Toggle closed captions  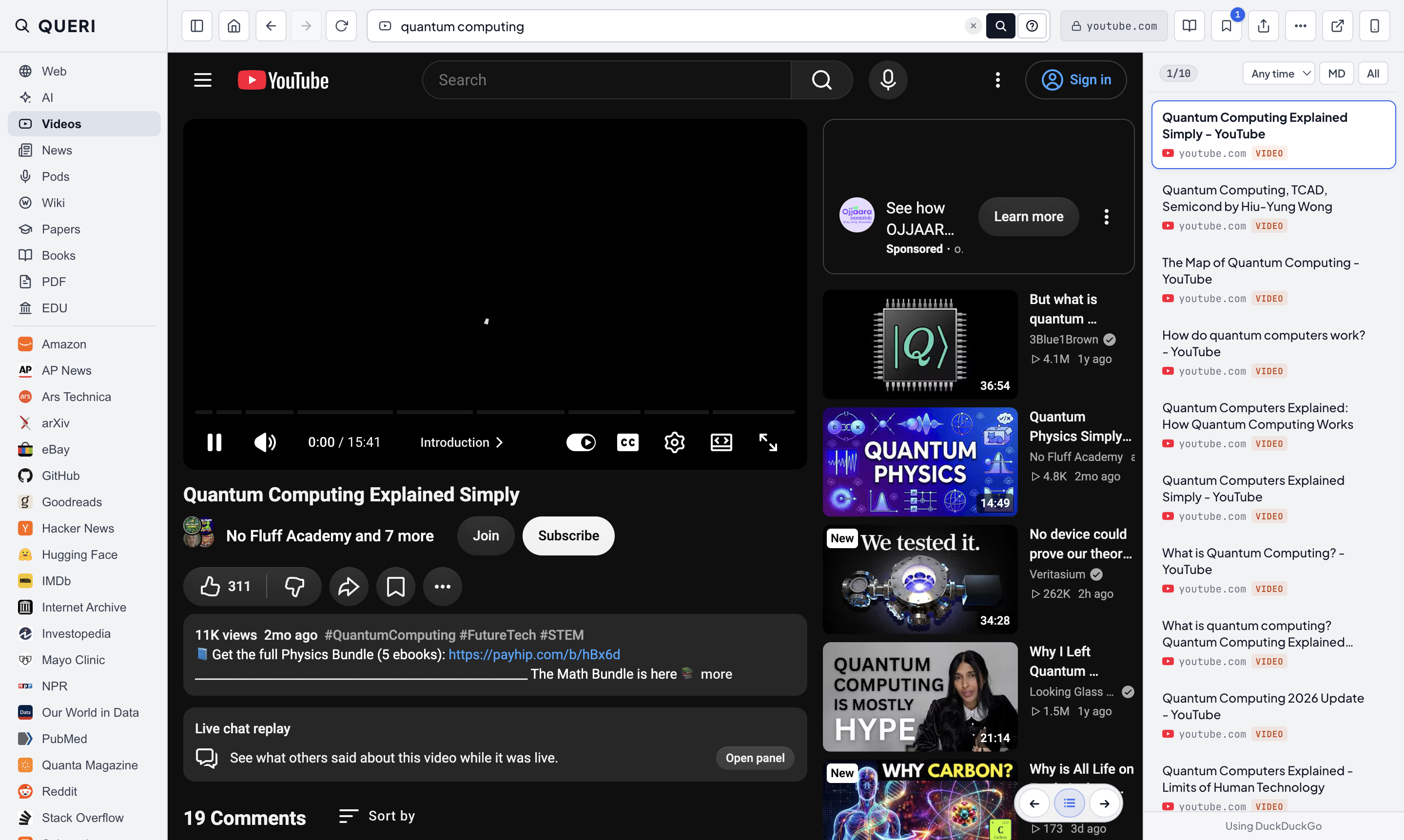[627, 442]
